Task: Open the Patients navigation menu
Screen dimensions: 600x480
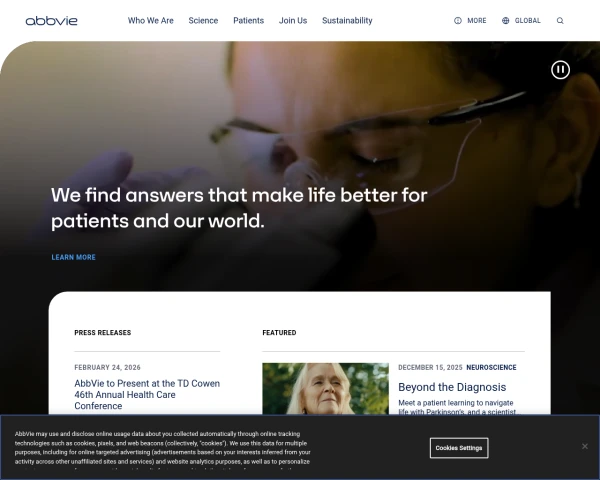Action: tap(248, 21)
